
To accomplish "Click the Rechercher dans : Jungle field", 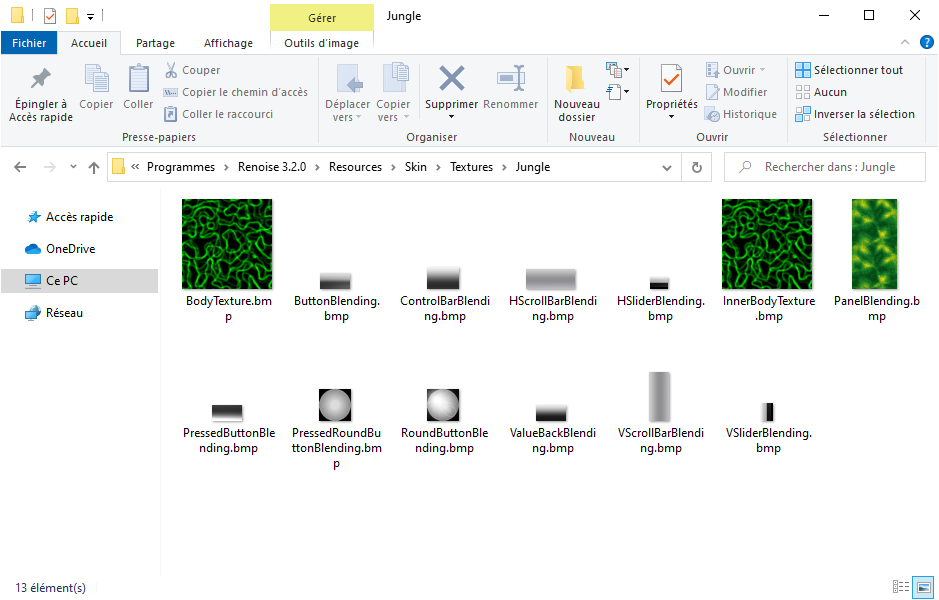I will pos(825,167).
